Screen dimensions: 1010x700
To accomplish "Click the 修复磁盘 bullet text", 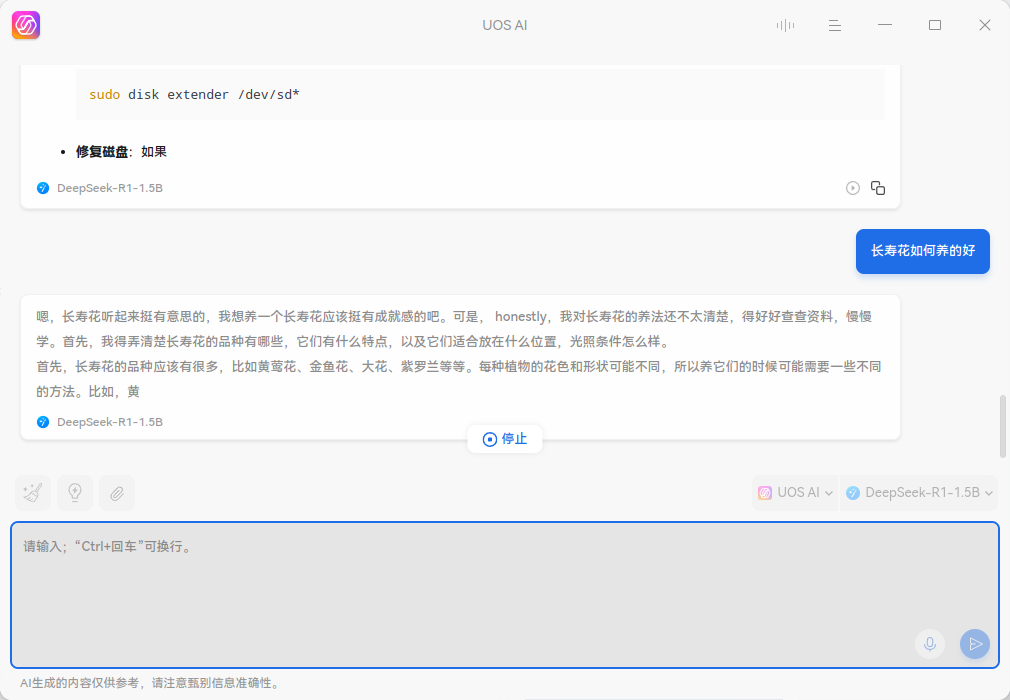I will tap(121, 152).
